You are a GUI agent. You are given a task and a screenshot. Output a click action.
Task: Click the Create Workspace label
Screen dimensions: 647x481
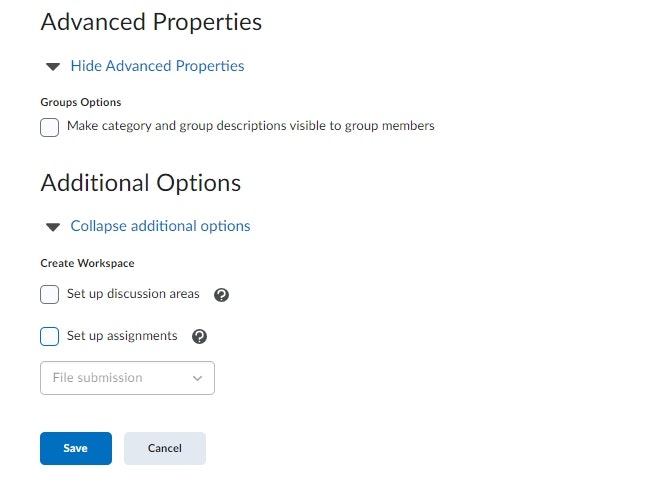pos(87,263)
